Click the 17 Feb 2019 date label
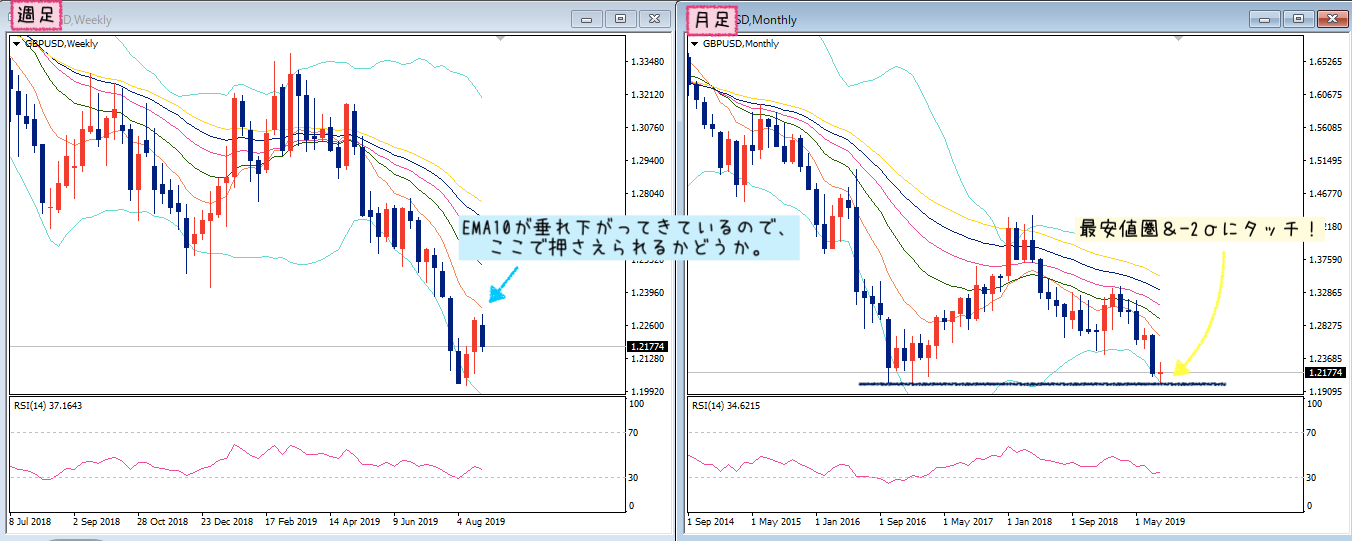Viewport: 1352px width, 541px height. 291,522
